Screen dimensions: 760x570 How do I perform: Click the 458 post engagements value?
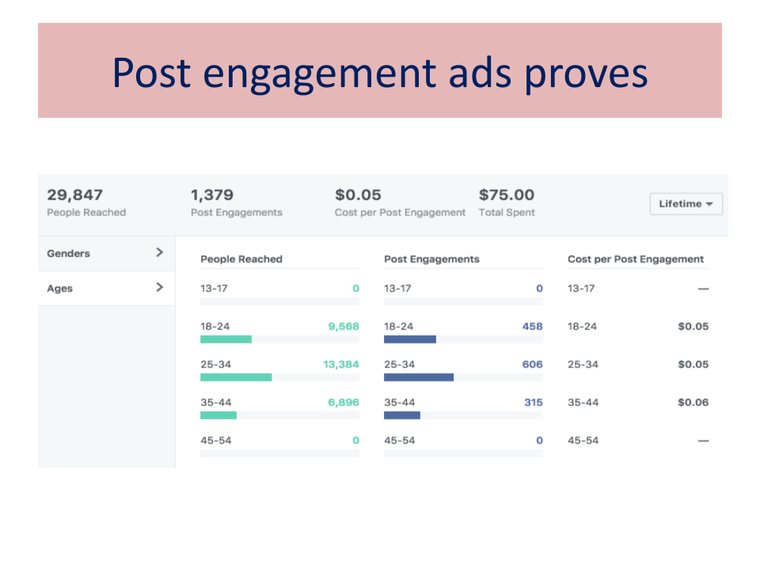point(532,326)
